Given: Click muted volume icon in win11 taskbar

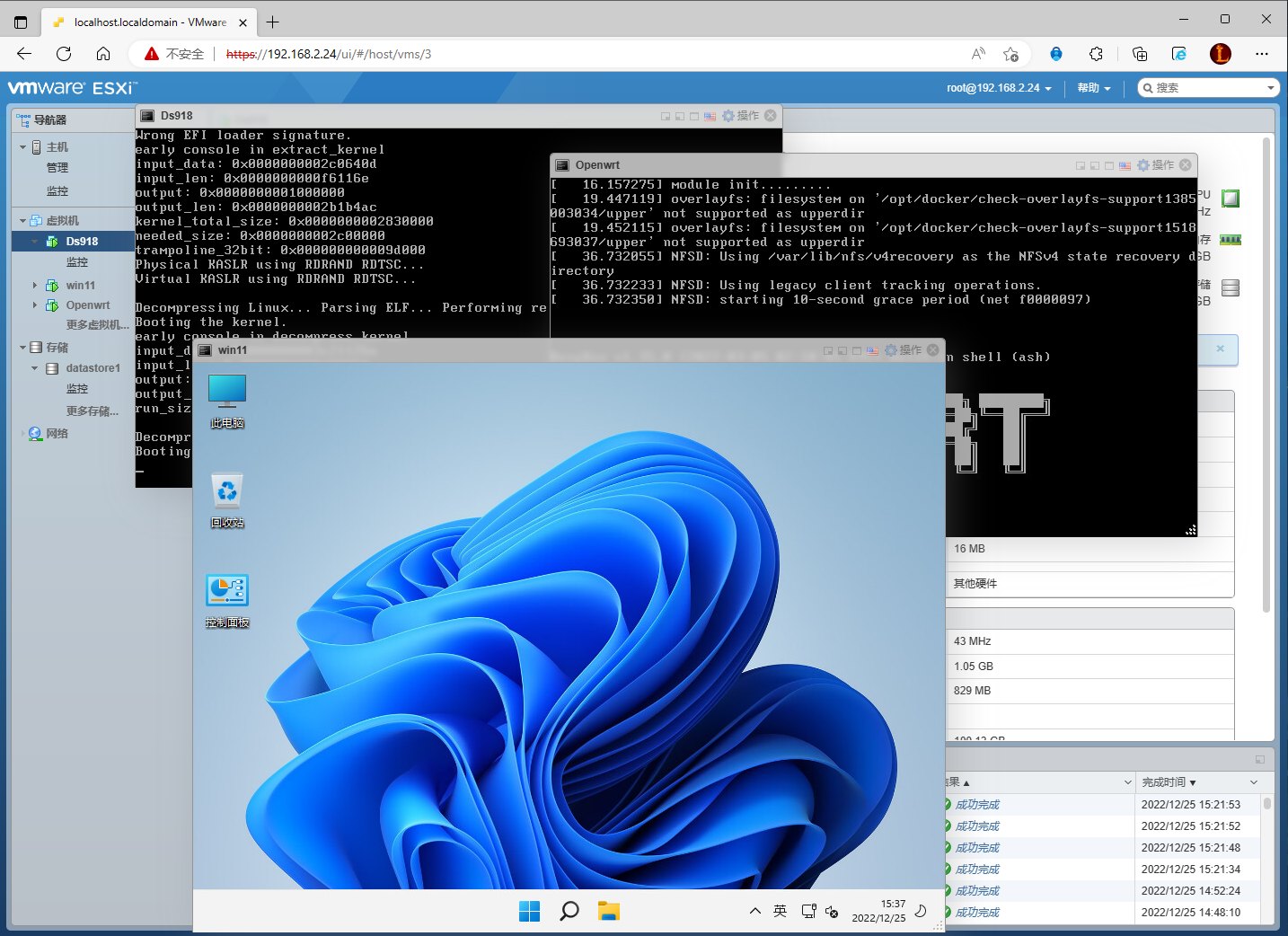Looking at the screenshot, I should (x=832, y=912).
